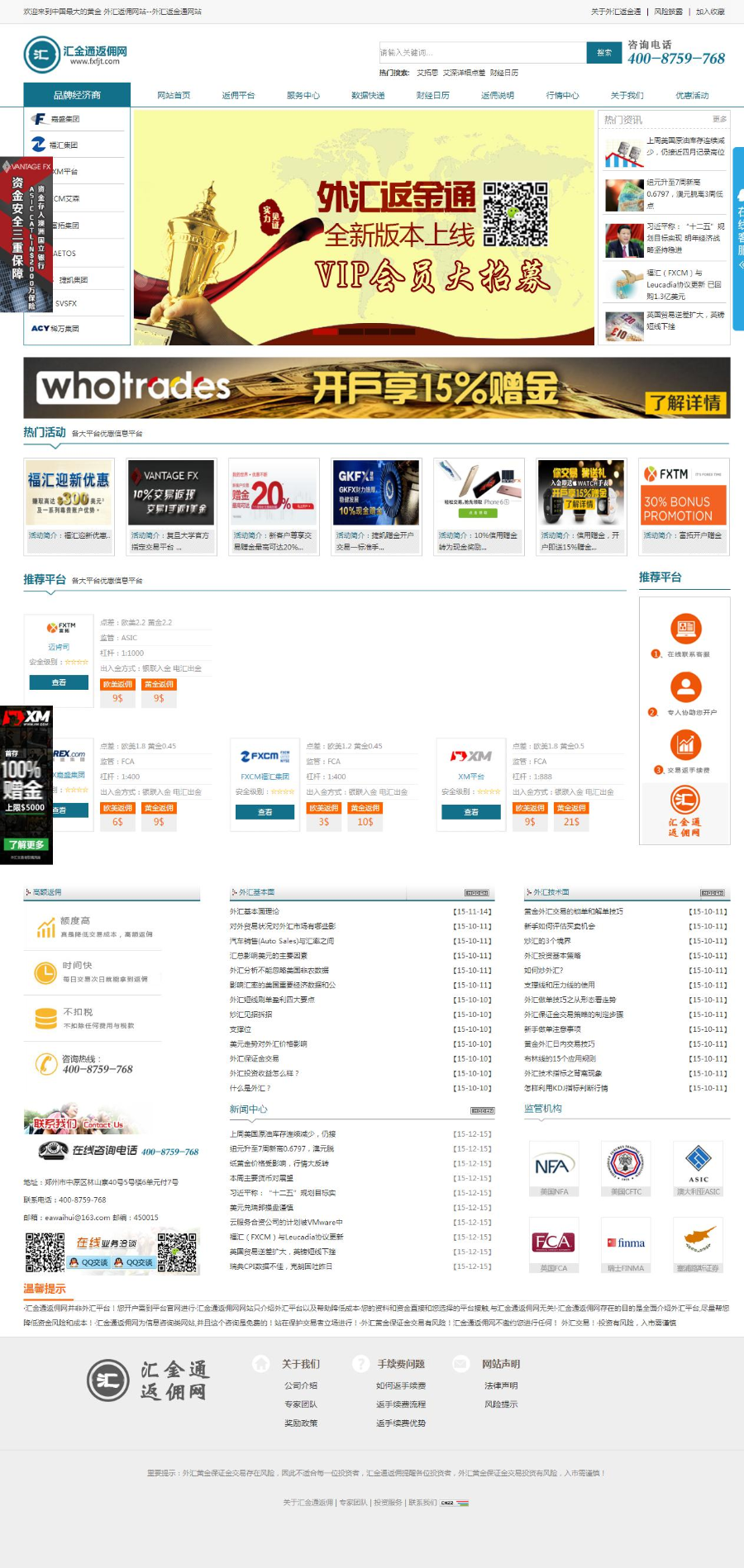Screen dimensions: 744x1568
Task: Open the 福汇迎新优惠 promotion thumbnail
Action: click(69, 492)
